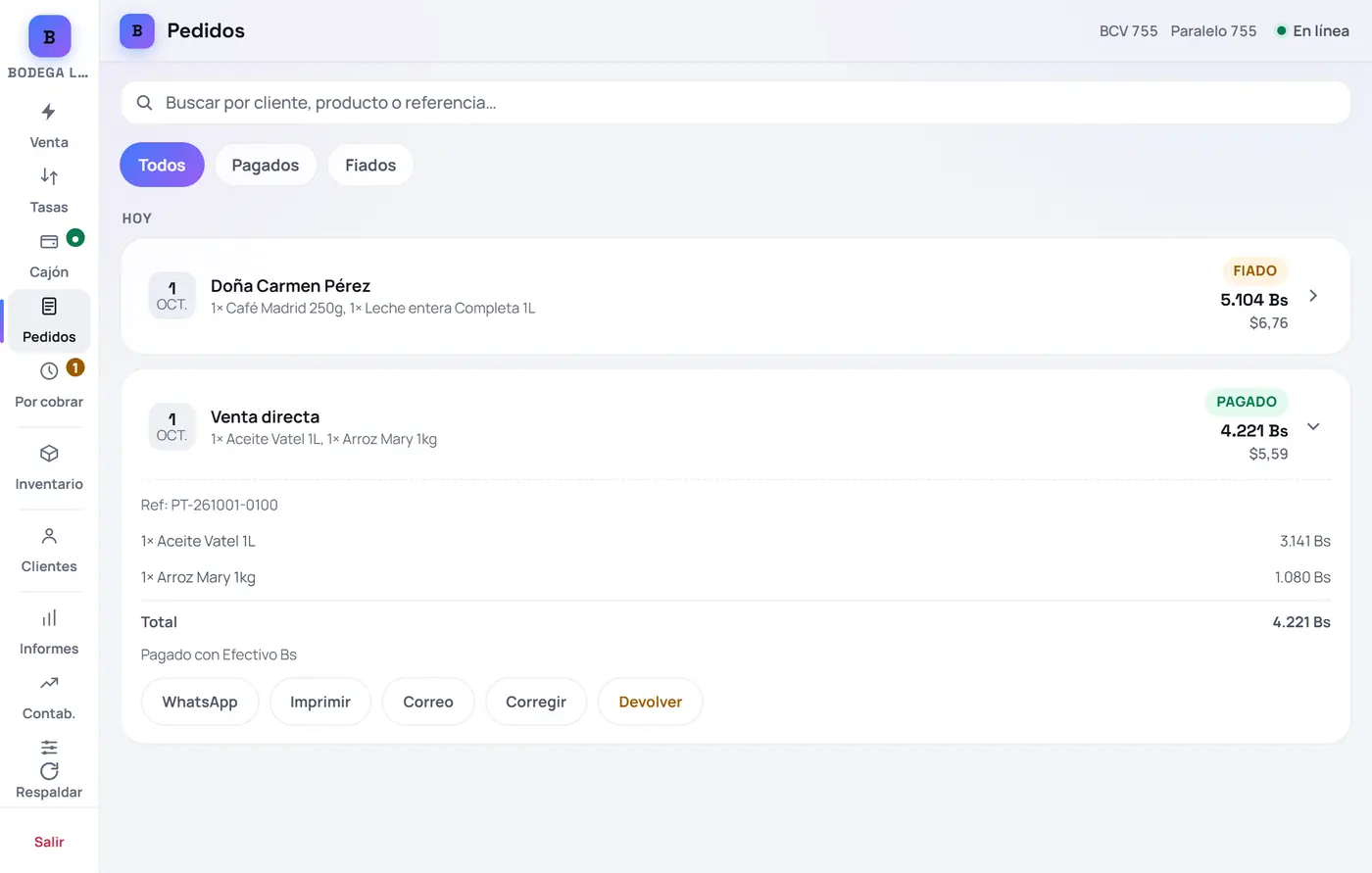This screenshot has width=1372, height=873.
Task: Click the Respaldar backup icon
Action: 49,771
